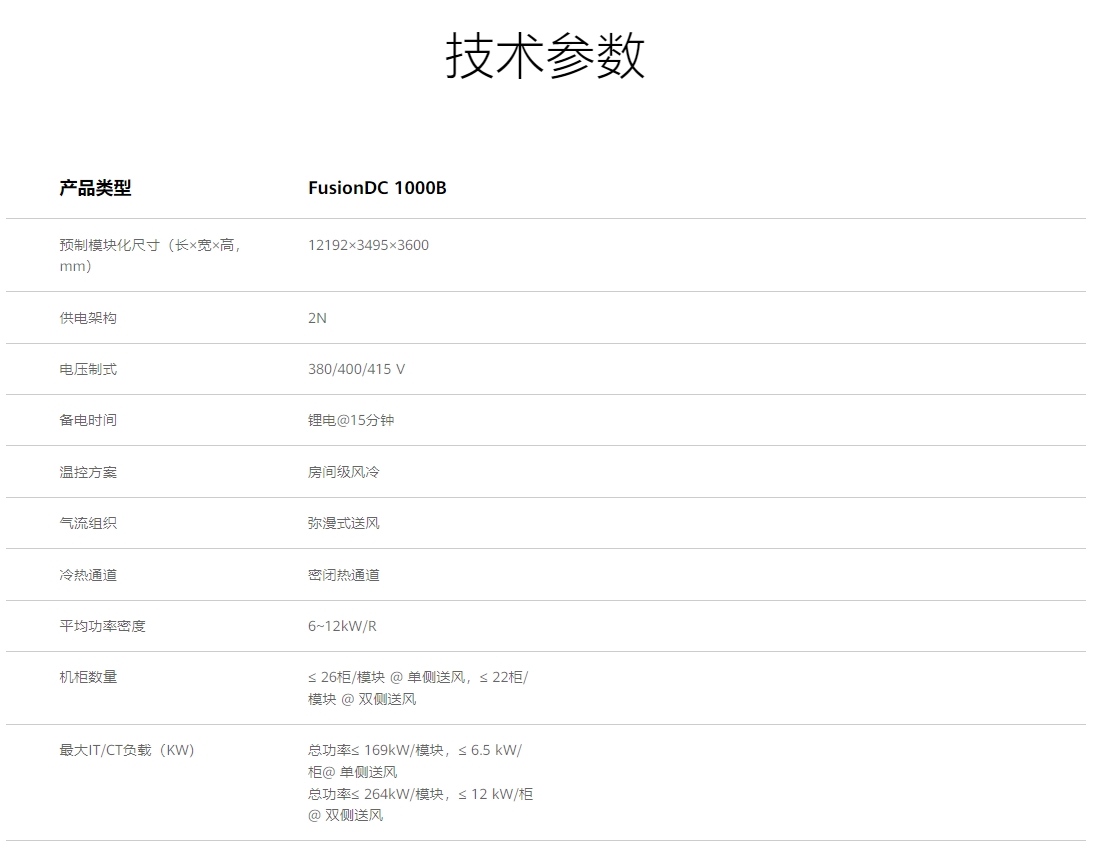Click the 锂电@15分钟 backup value
Viewport: 1110px width, 848px height.
point(350,420)
